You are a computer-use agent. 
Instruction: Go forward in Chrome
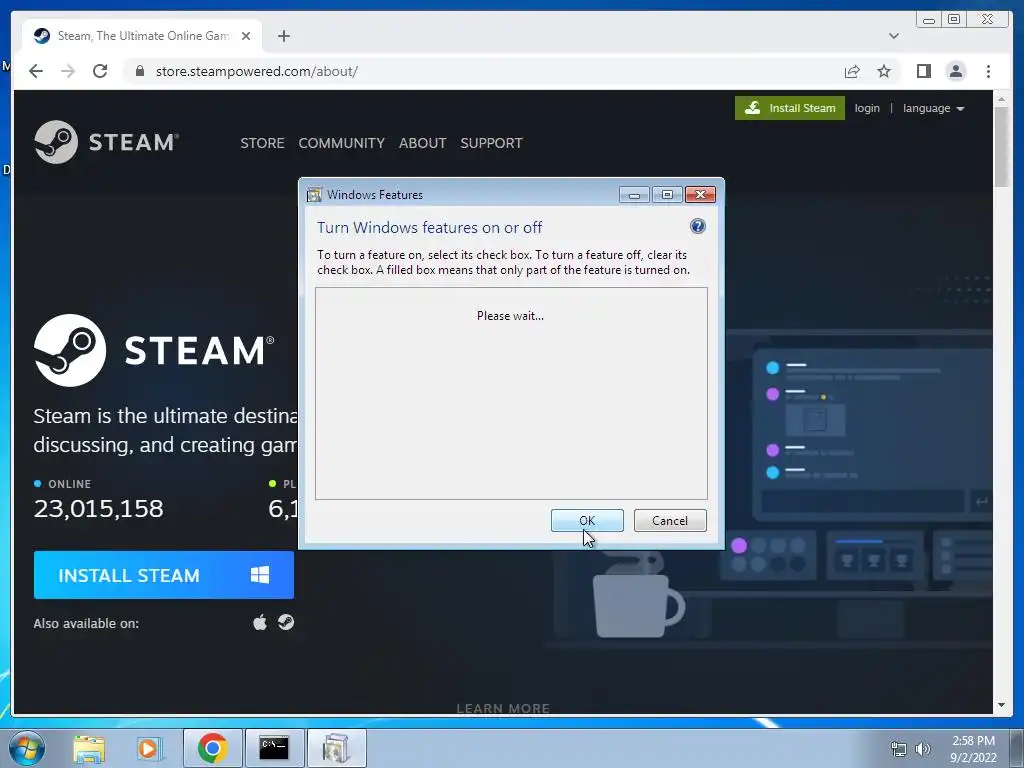pyautogui.click(x=68, y=71)
